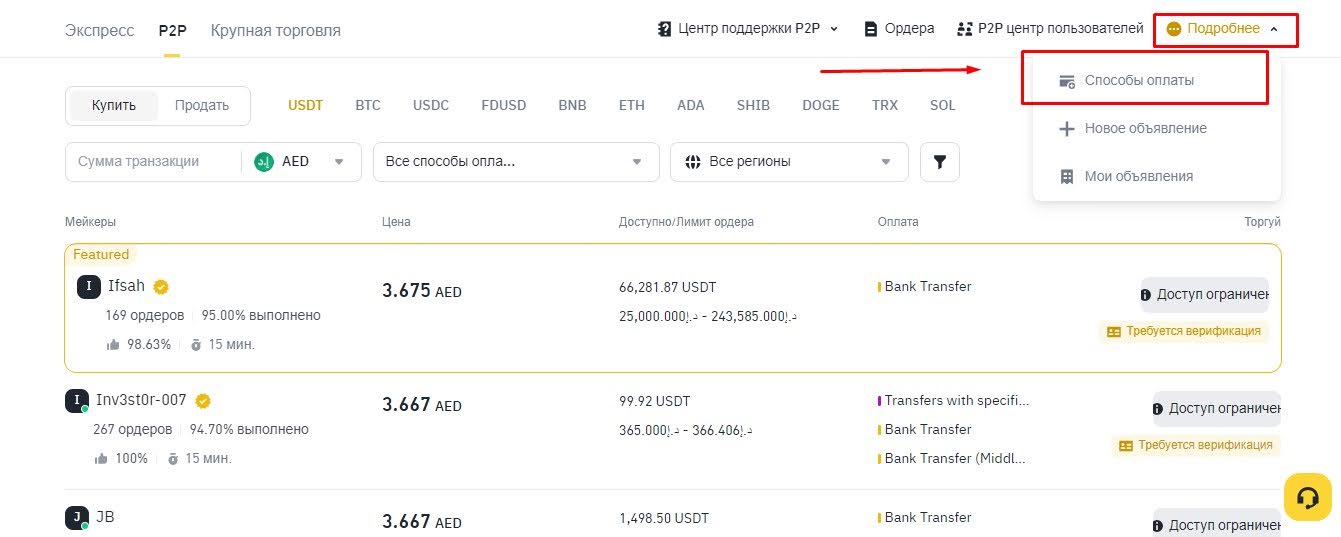The height and width of the screenshot is (537, 1341).
Task: Click the payment methods card icon
Action: coord(1067,81)
